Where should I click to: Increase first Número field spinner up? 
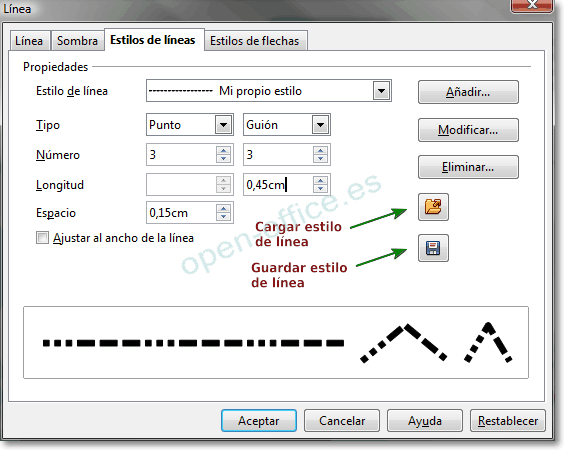click(x=224, y=150)
